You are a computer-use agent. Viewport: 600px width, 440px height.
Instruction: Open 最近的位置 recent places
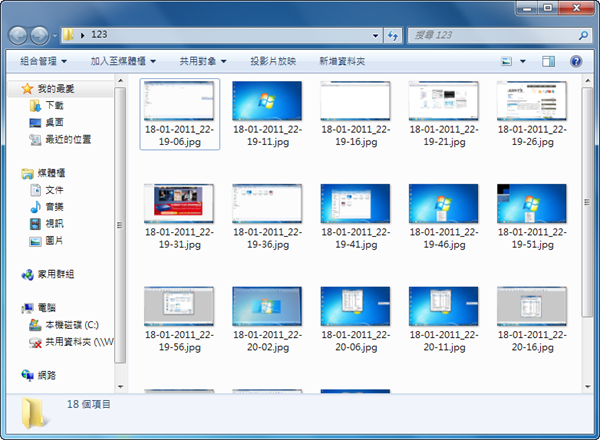click(60, 139)
